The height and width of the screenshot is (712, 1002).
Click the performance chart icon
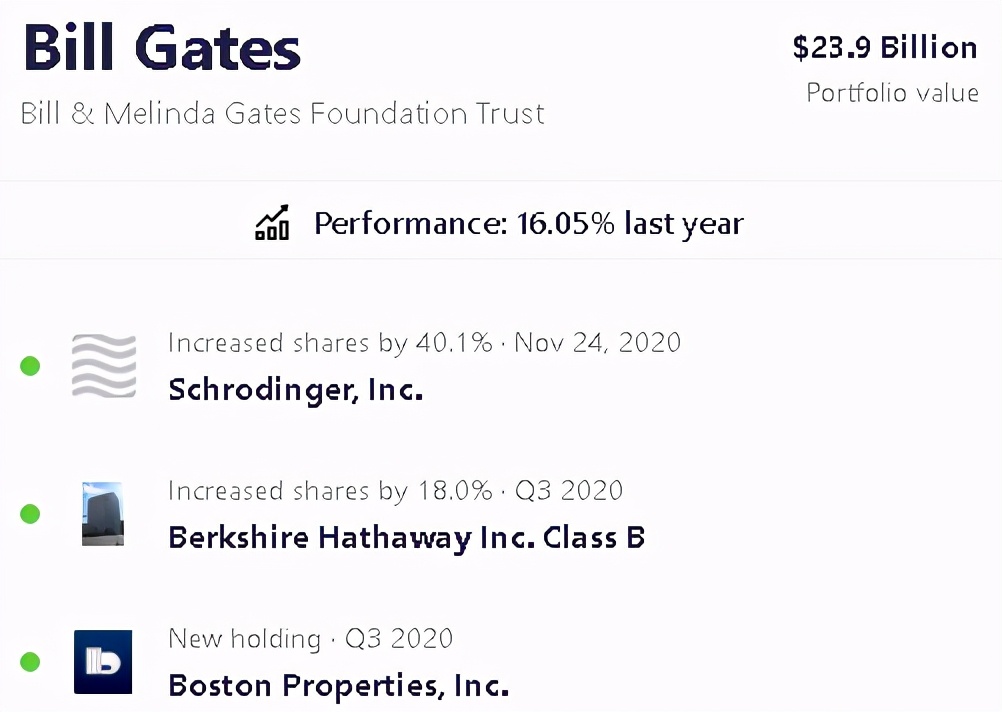pyautogui.click(x=272, y=222)
